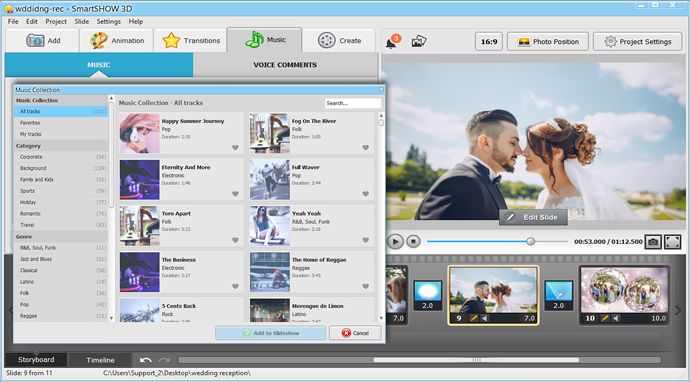The width and height of the screenshot is (690, 382).
Task: Open Project Settings
Action: pyautogui.click(x=638, y=42)
